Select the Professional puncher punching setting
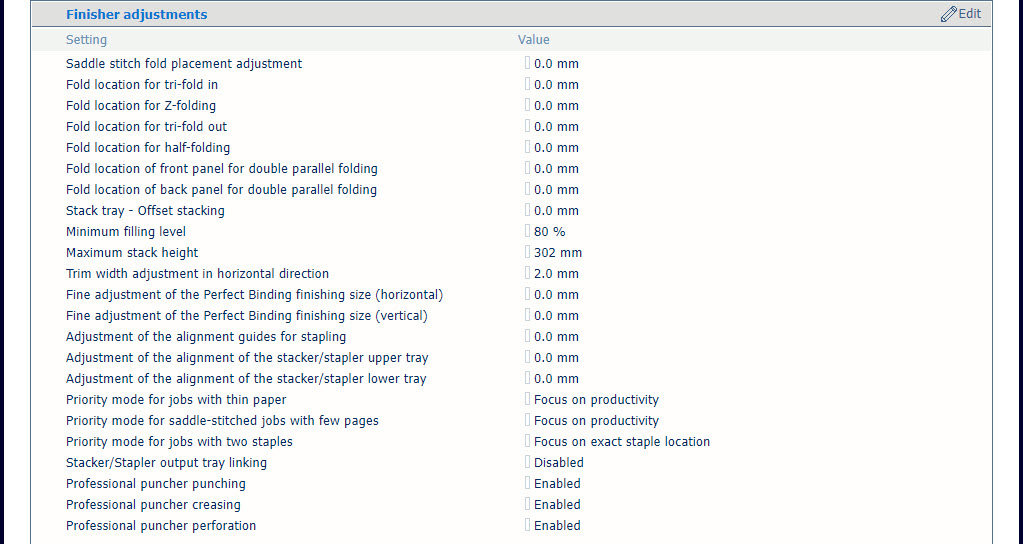This screenshot has width=1023, height=544. [x=155, y=484]
